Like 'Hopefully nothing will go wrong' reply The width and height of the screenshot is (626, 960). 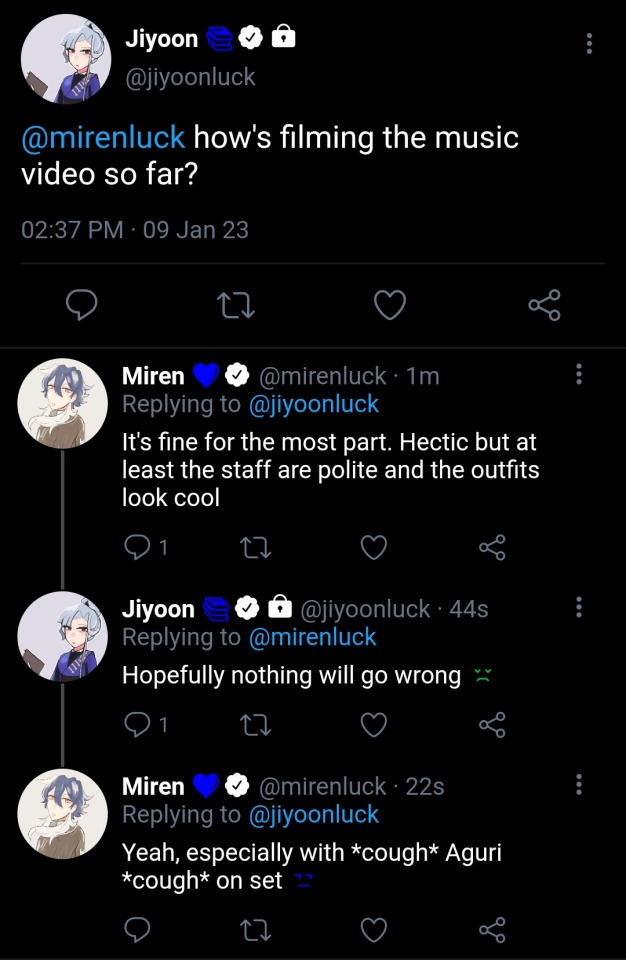pyautogui.click(x=373, y=724)
